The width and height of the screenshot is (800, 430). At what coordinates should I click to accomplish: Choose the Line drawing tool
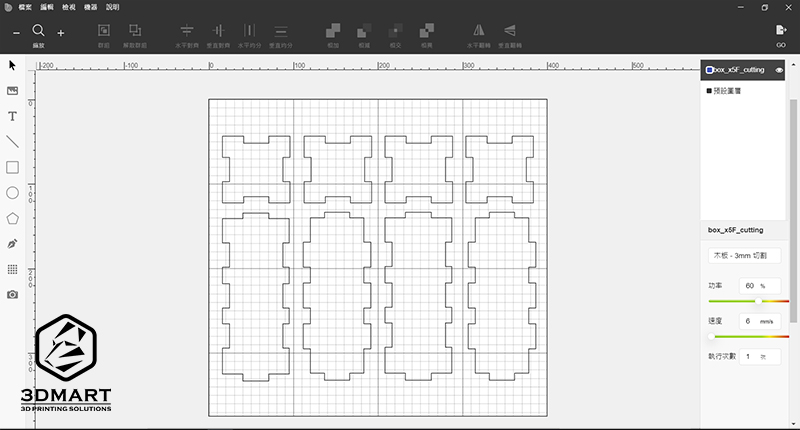[13, 142]
